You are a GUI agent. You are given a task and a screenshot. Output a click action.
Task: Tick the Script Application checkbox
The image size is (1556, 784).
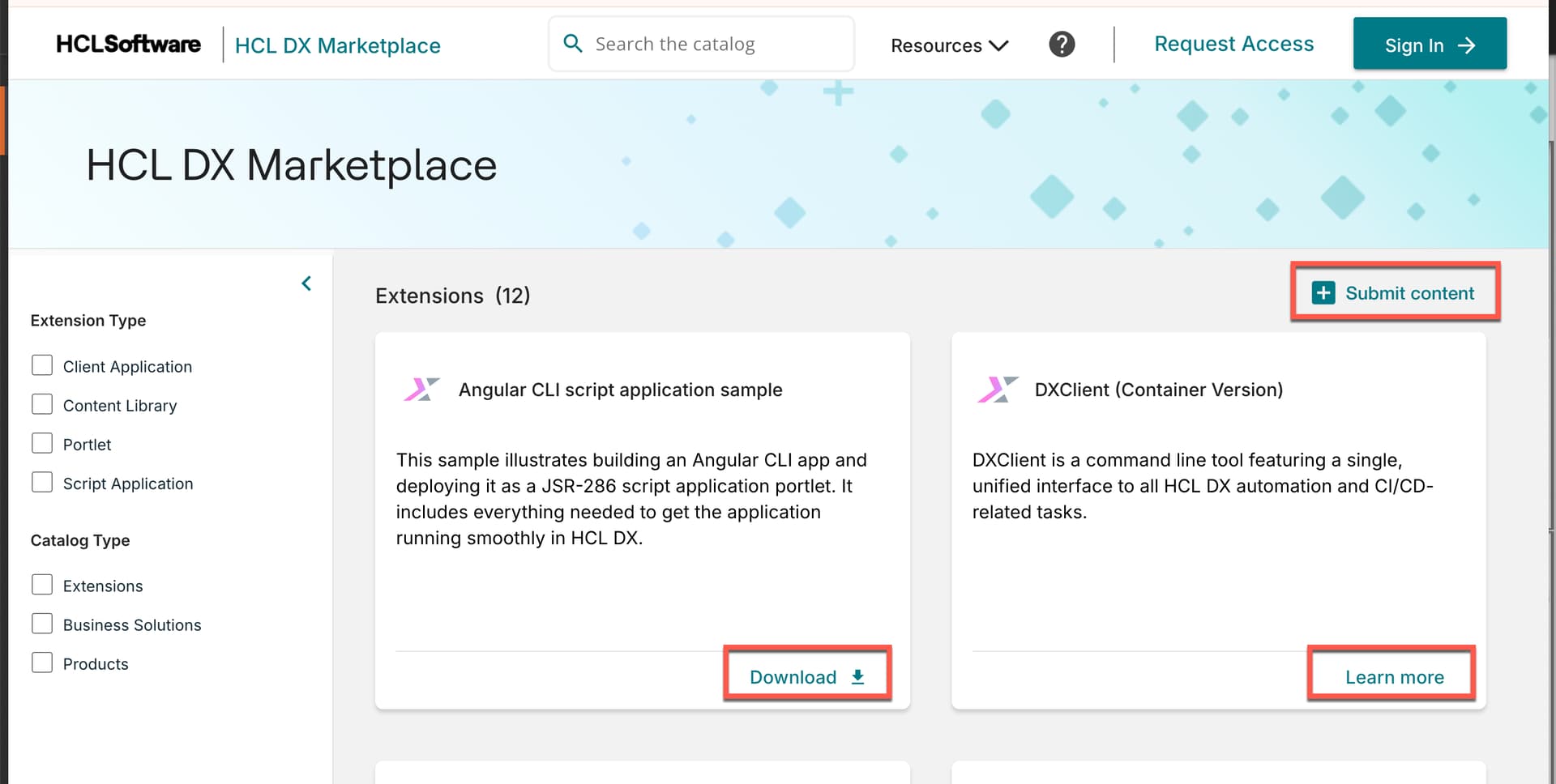(42, 482)
